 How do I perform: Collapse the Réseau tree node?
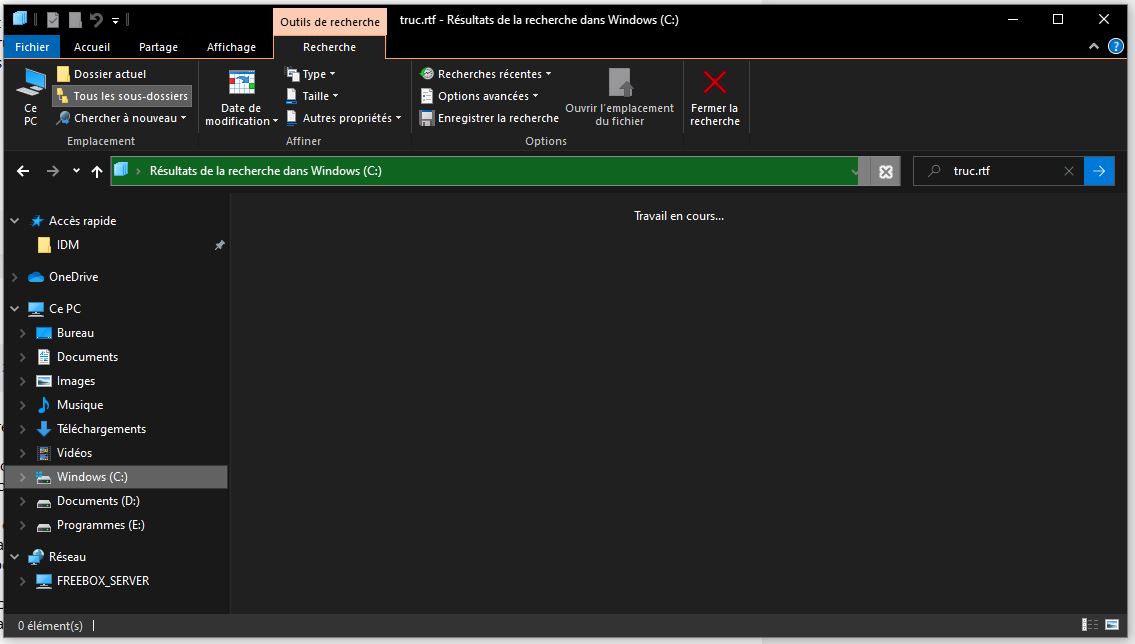click(x=14, y=556)
